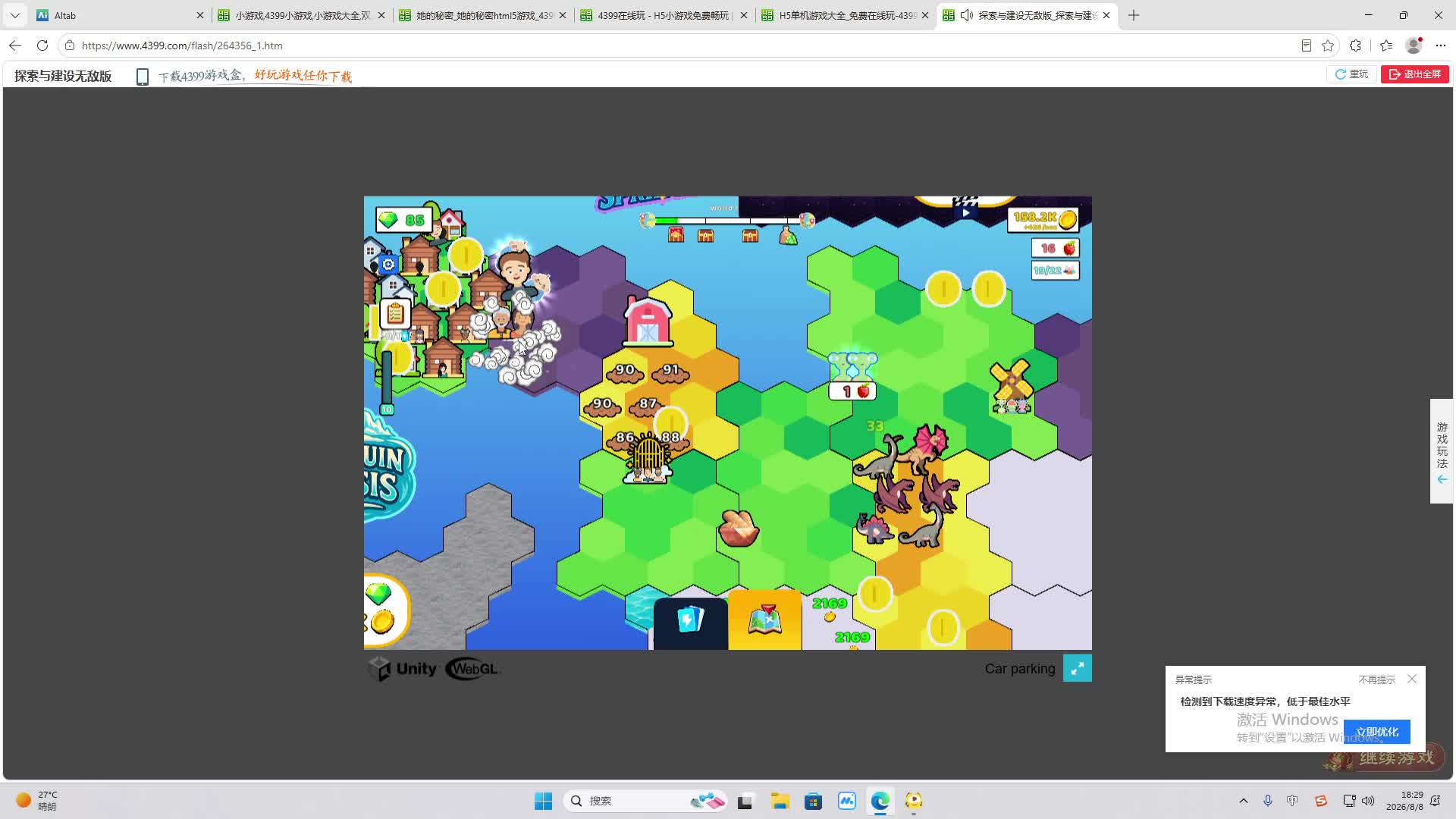Click 立即优化 in the popup

click(1377, 732)
